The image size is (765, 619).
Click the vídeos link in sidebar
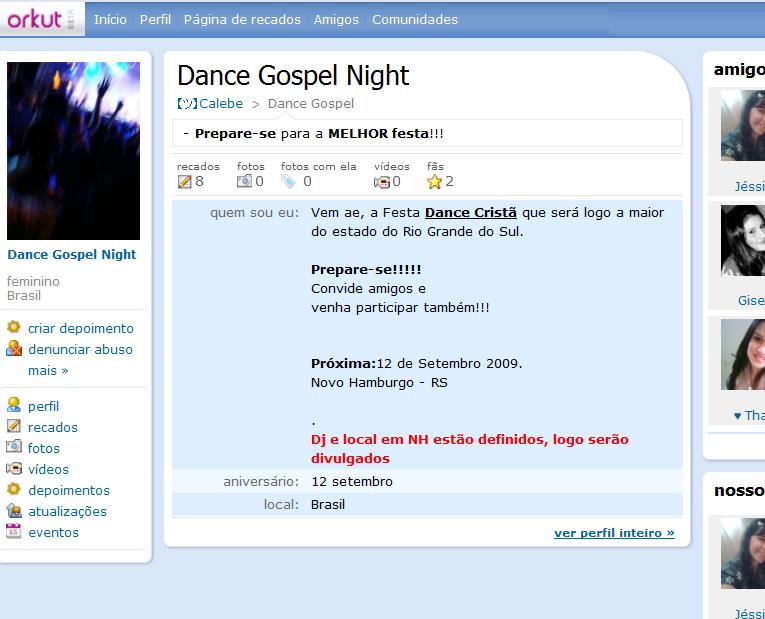pyautogui.click(x=48, y=469)
